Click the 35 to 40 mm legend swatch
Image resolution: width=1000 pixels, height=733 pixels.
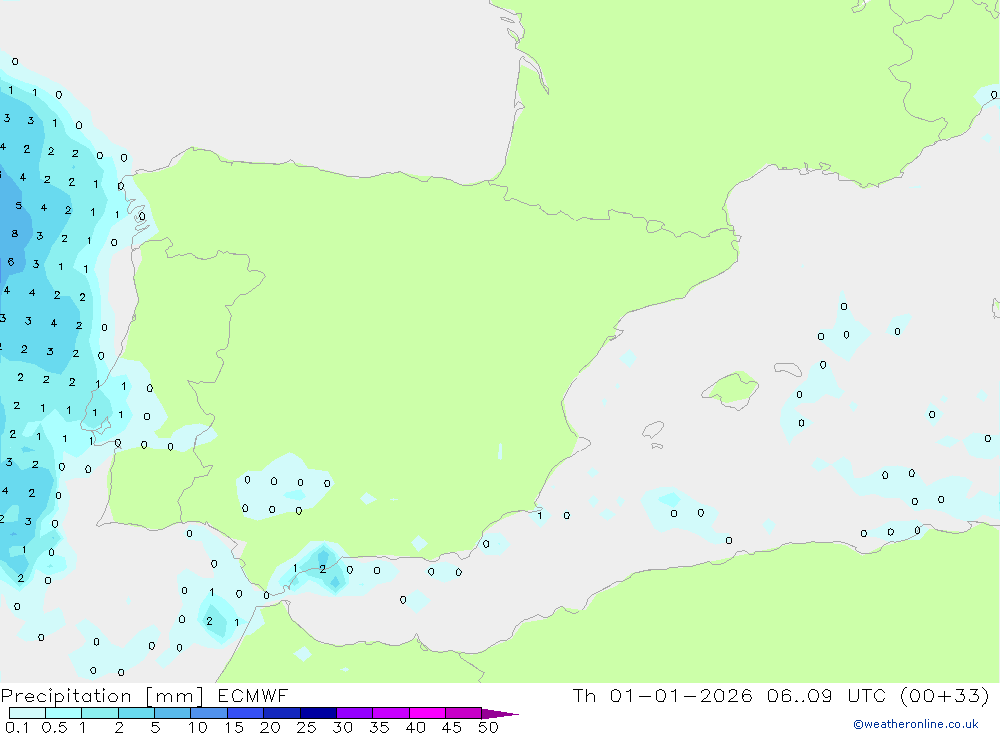pos(391,713)
